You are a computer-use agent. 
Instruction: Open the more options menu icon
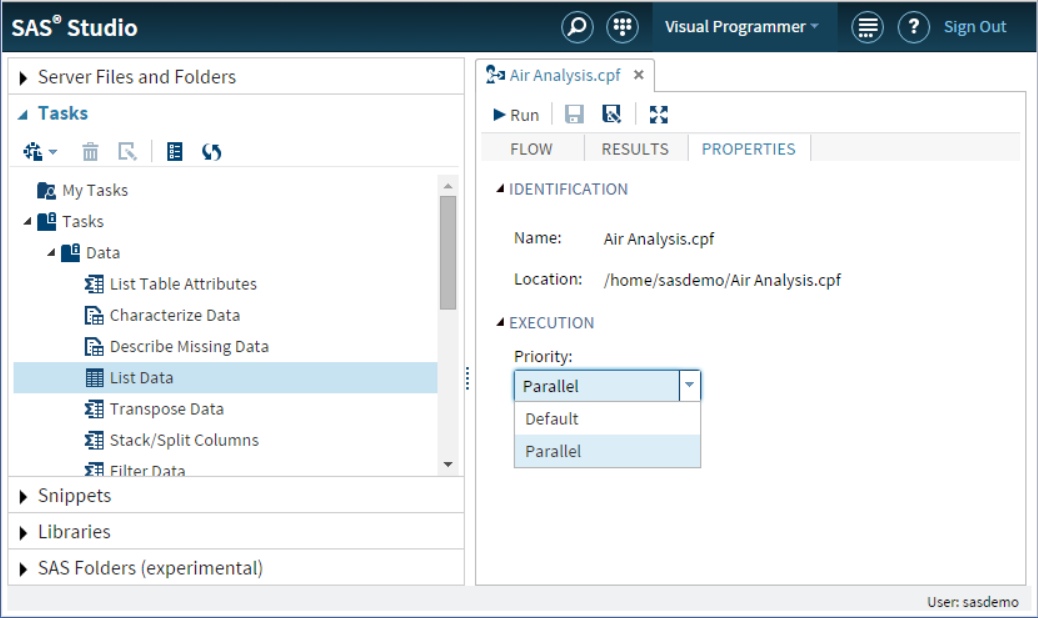pos(867,27)
